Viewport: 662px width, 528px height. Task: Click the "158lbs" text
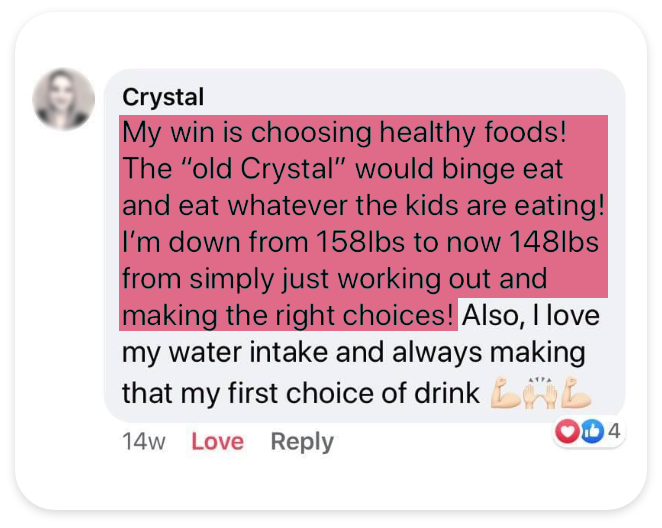tap(360, 242)
